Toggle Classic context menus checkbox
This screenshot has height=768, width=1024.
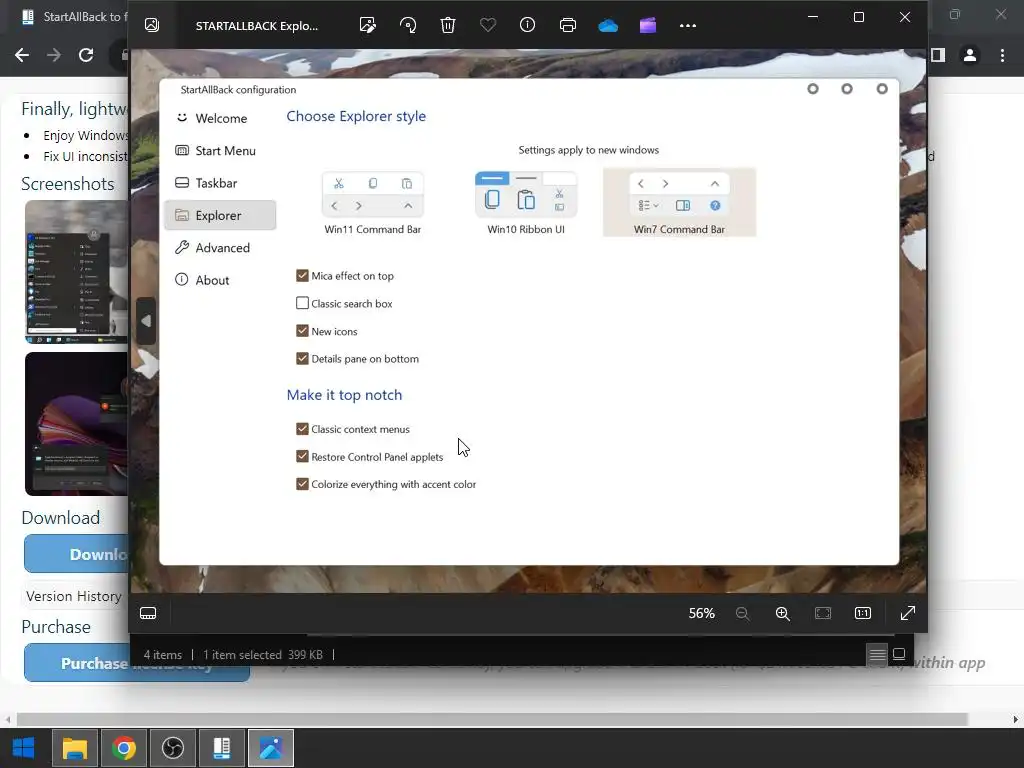[x=302, y=428]
